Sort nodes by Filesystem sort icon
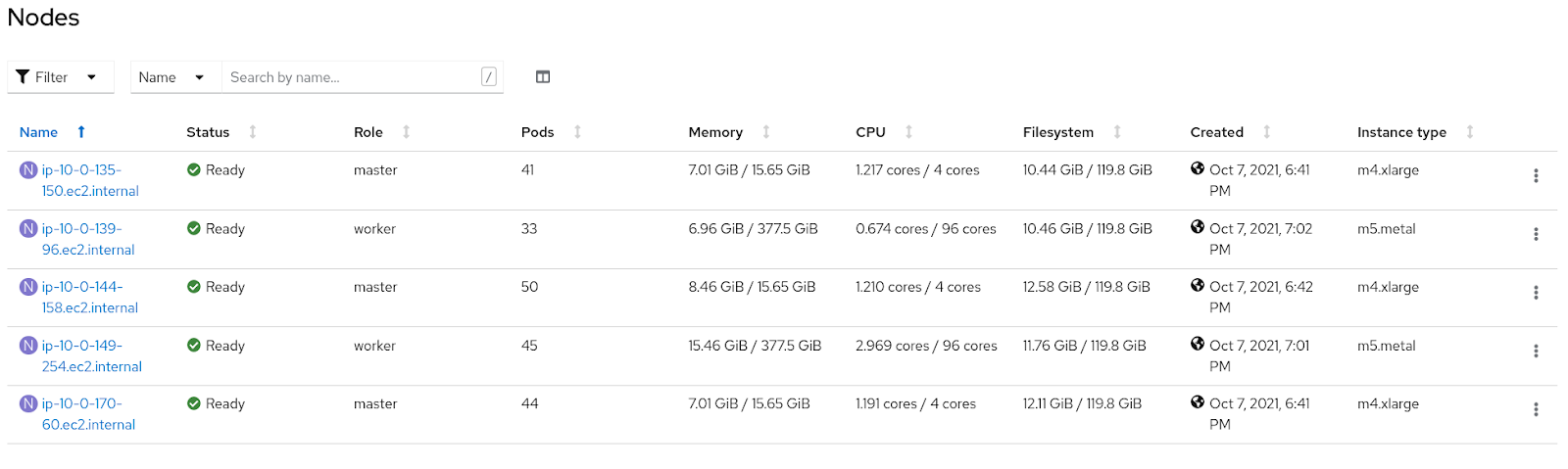The image size is (1568, 469). [1117, 132]
